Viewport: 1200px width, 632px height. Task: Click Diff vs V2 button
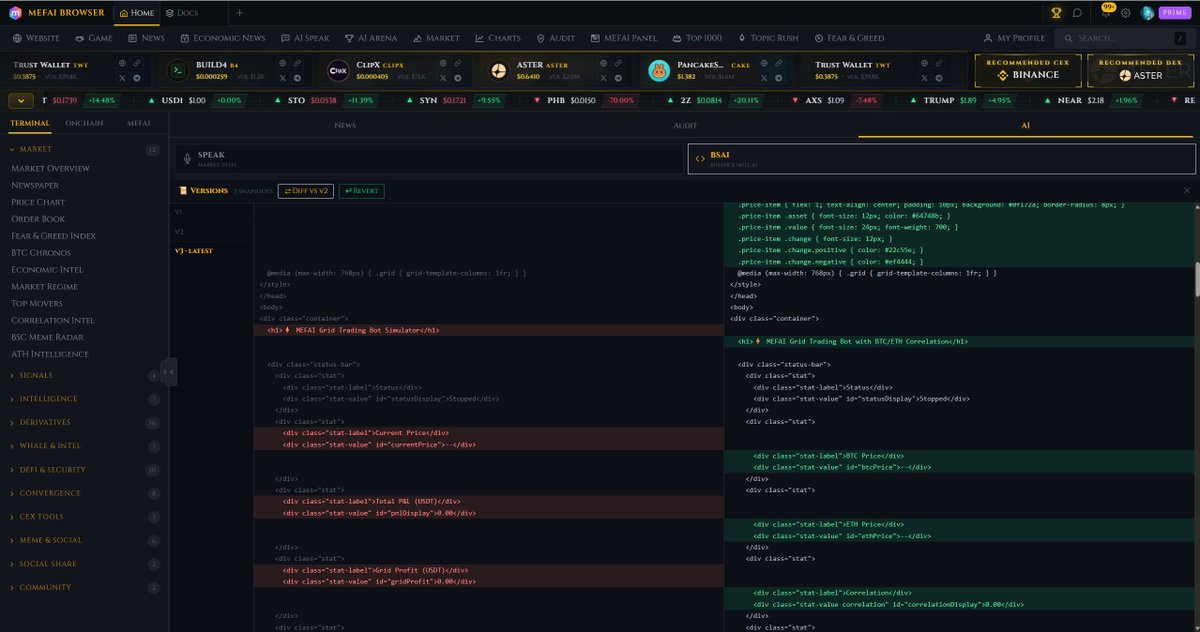[306, 190]
